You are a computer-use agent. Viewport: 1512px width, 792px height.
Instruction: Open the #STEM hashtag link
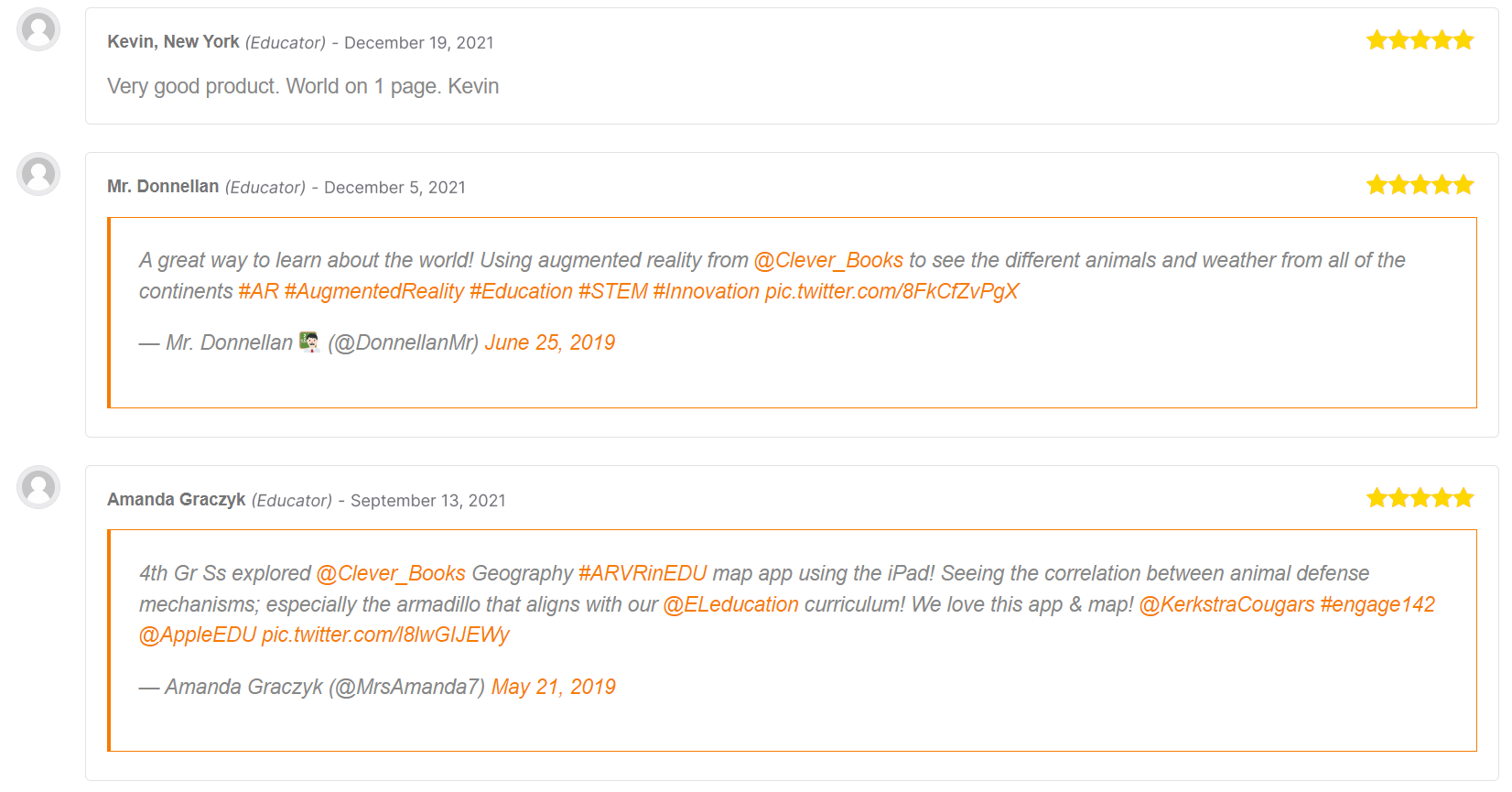613,291
